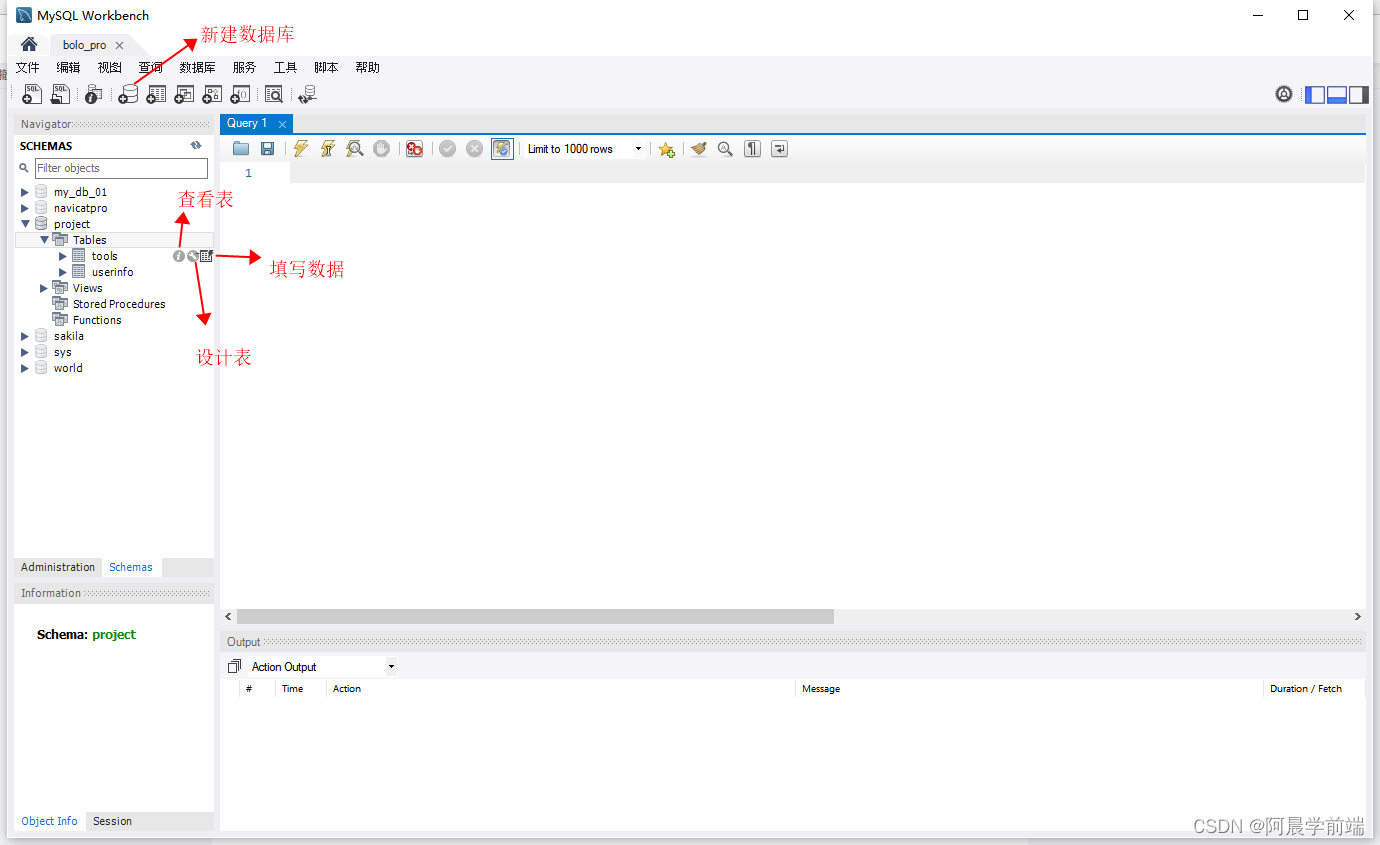Collapse the project schema
Viewport: 1380px width, 845px height.
click(x=25, y=224)
